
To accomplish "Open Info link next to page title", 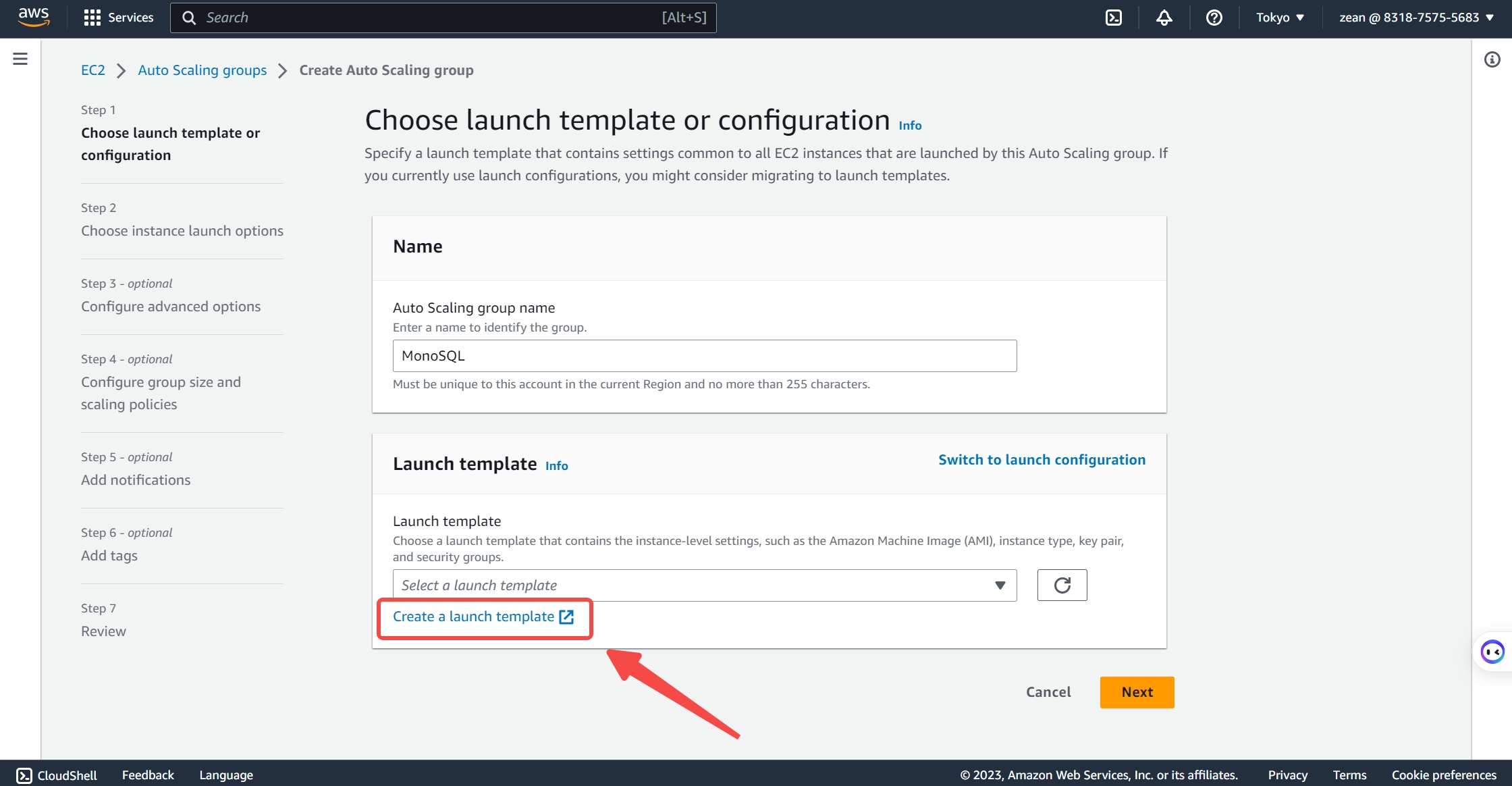I will coord(910,126).
